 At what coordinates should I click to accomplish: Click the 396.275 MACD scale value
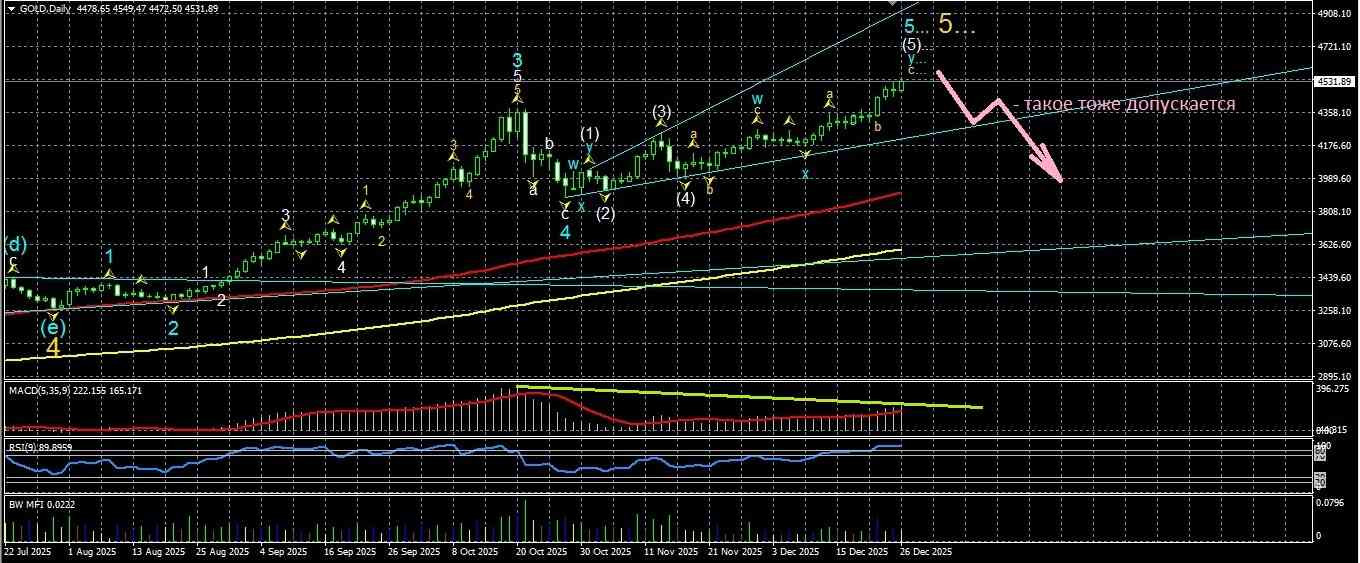pyautogui.click(x=1335, y=389)
